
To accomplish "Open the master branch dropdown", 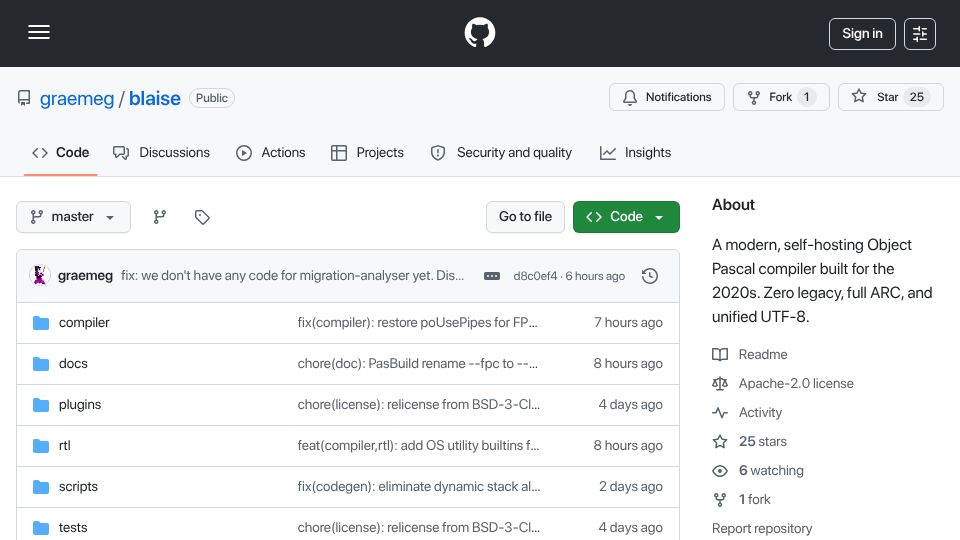I will tap(73, 217).
